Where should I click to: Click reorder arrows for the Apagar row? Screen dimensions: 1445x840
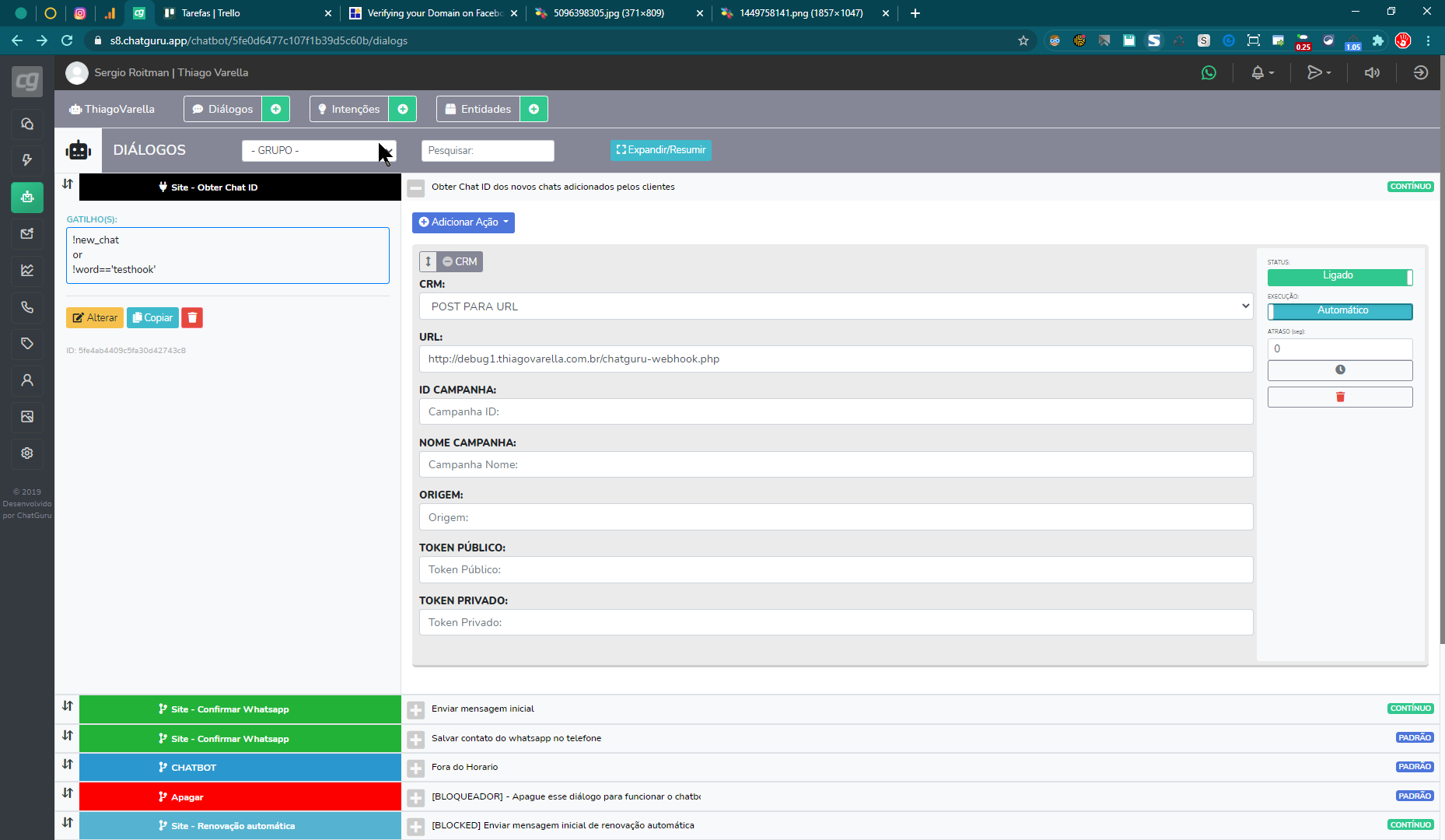[x=68, y=793]
